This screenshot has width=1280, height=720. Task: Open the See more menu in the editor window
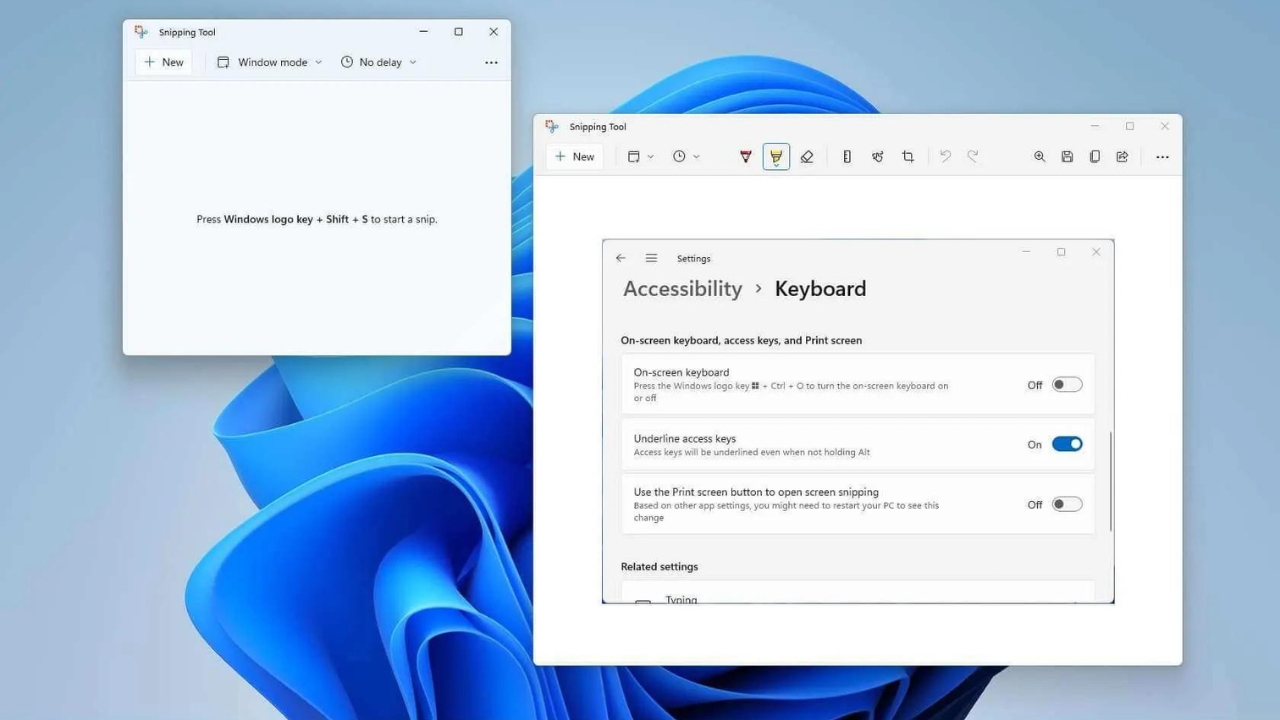point(1162,157)
